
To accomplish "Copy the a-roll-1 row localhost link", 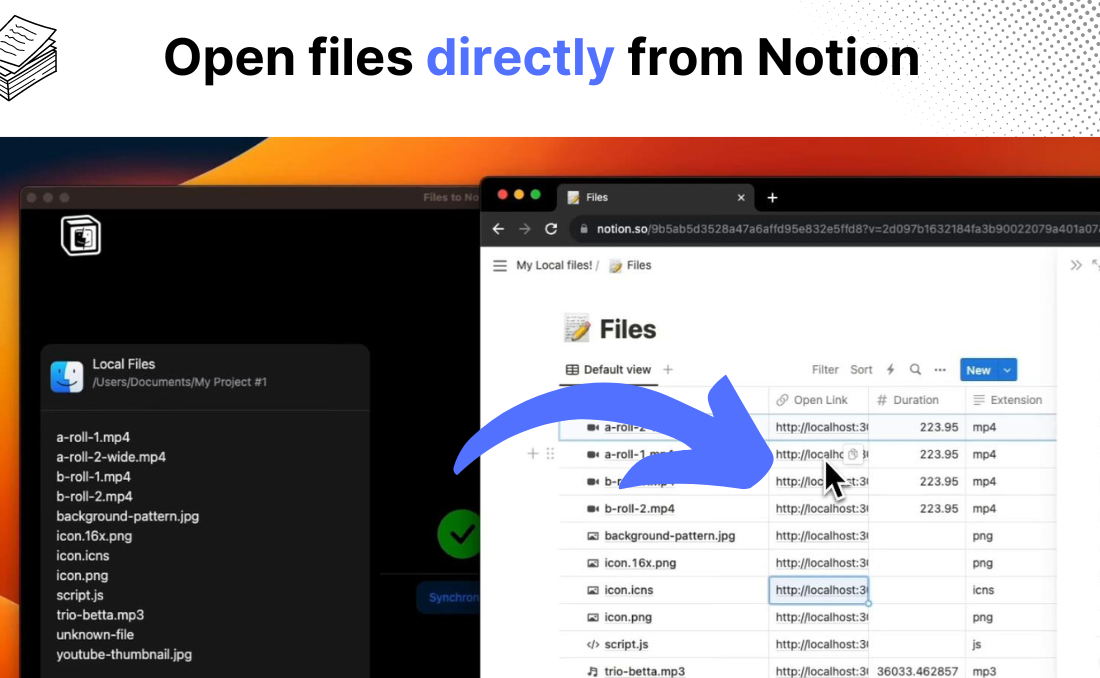I will tap(853, 454).
